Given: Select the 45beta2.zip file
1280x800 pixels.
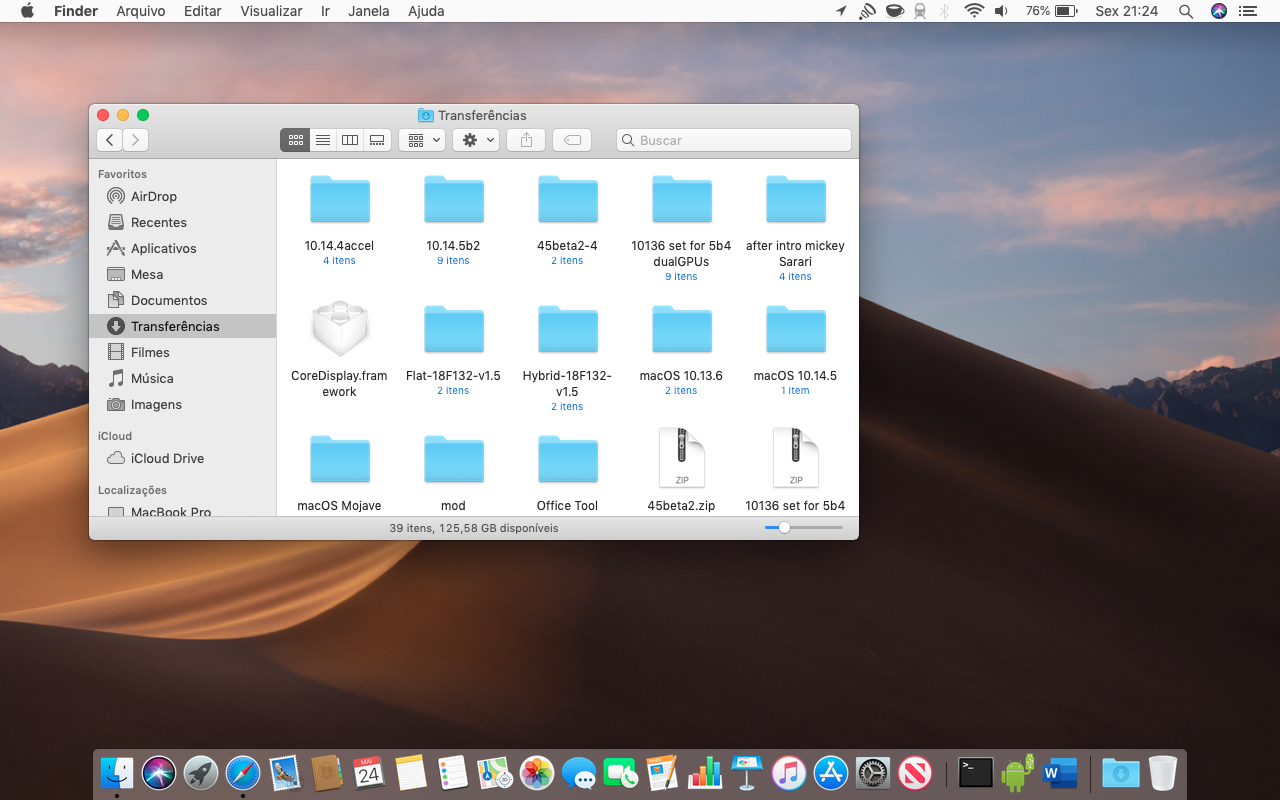Looking at the screenshot, I should point(682,458).
